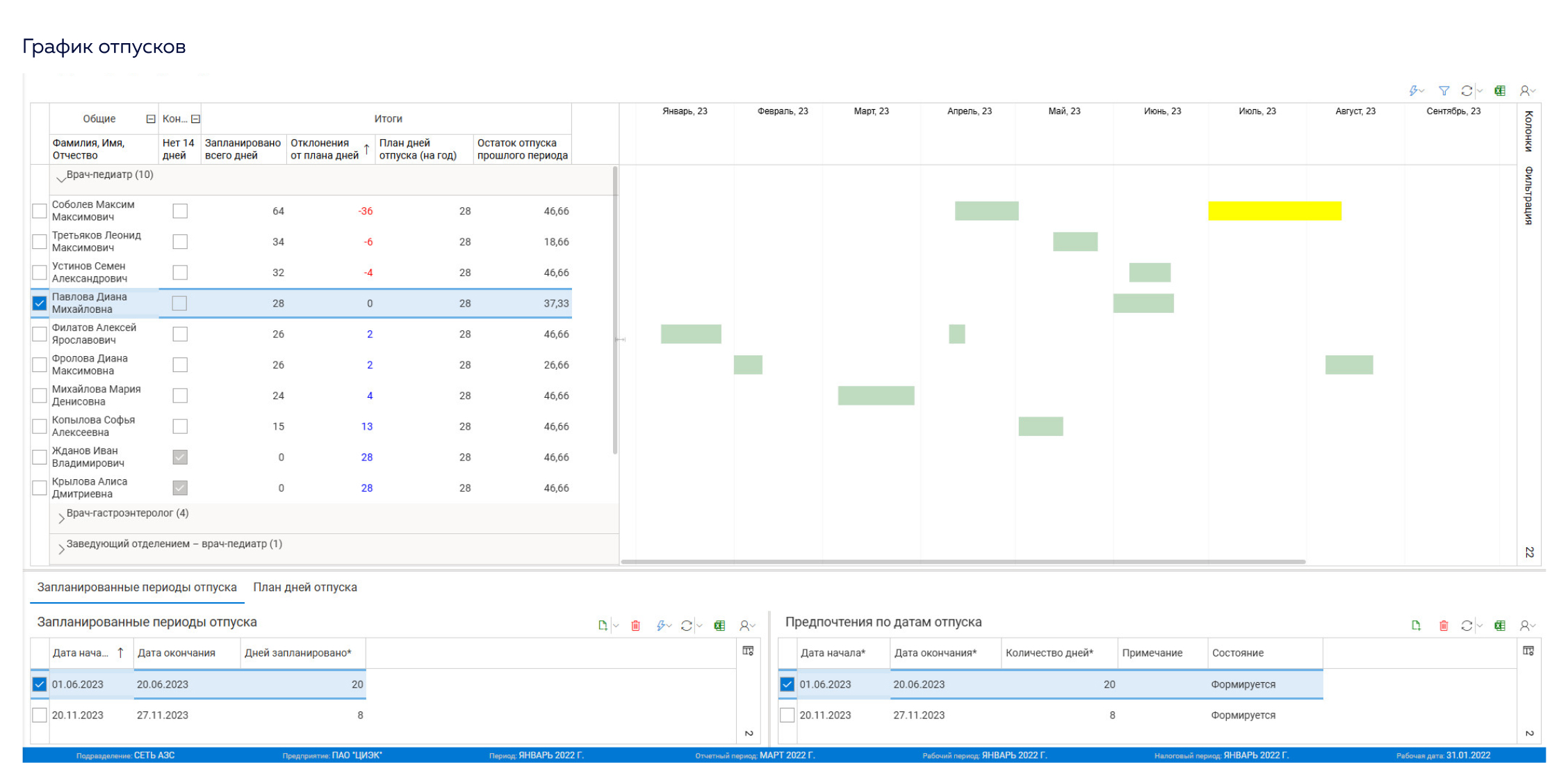Switch to План дней отпуска tab

304,588
